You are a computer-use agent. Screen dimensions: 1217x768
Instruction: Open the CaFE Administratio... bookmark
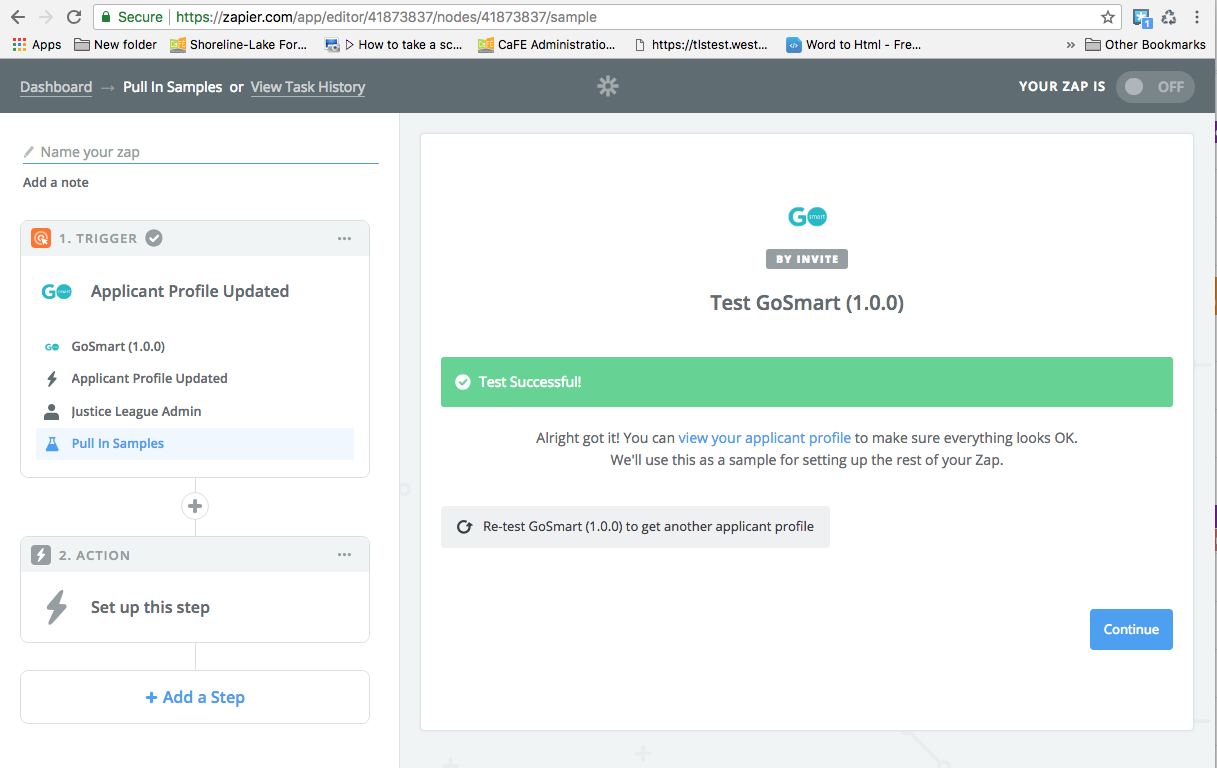[547, 44]
